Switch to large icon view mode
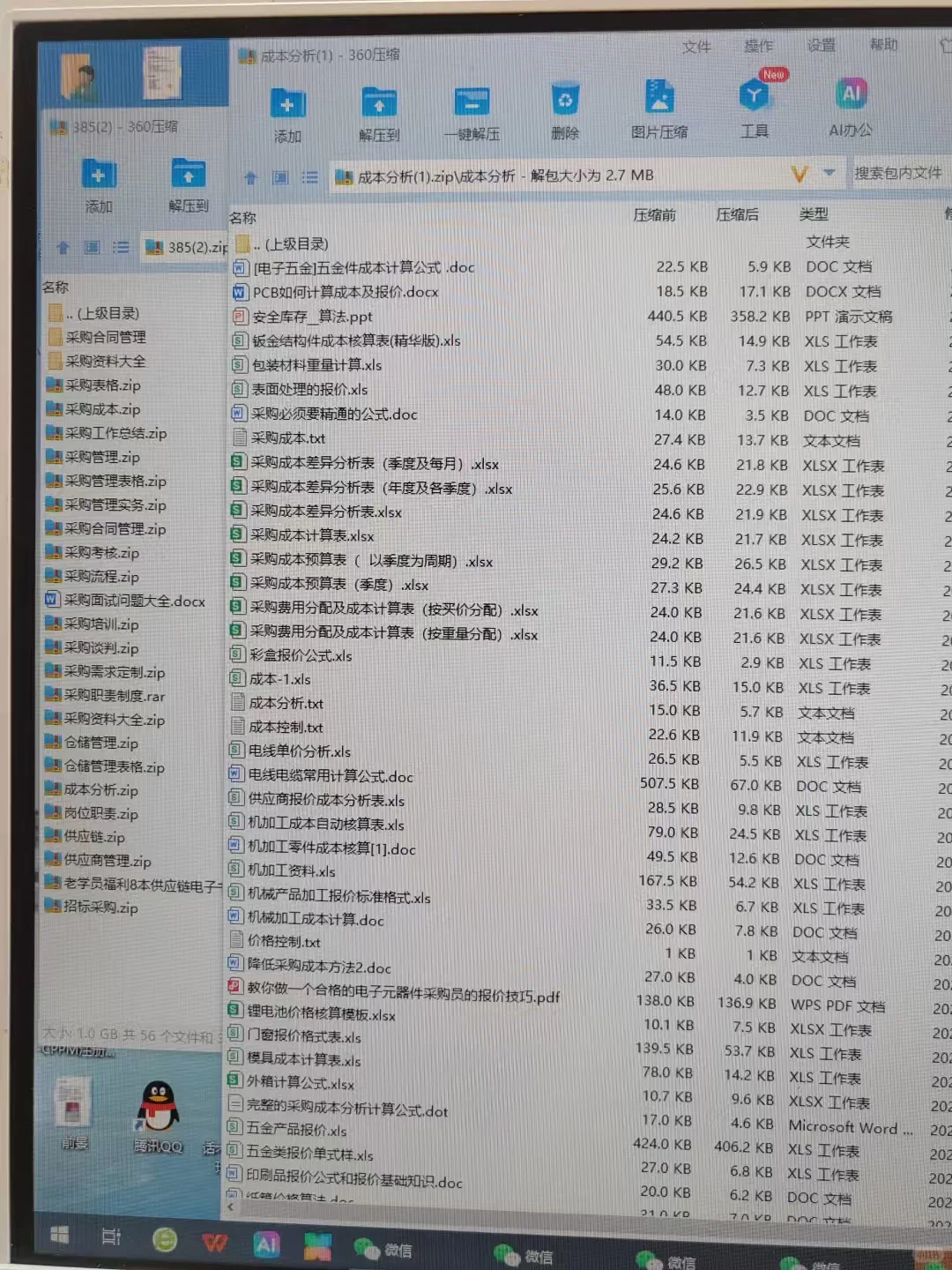Viewport: 952px width, 1270px height. [x=281, y=176]
